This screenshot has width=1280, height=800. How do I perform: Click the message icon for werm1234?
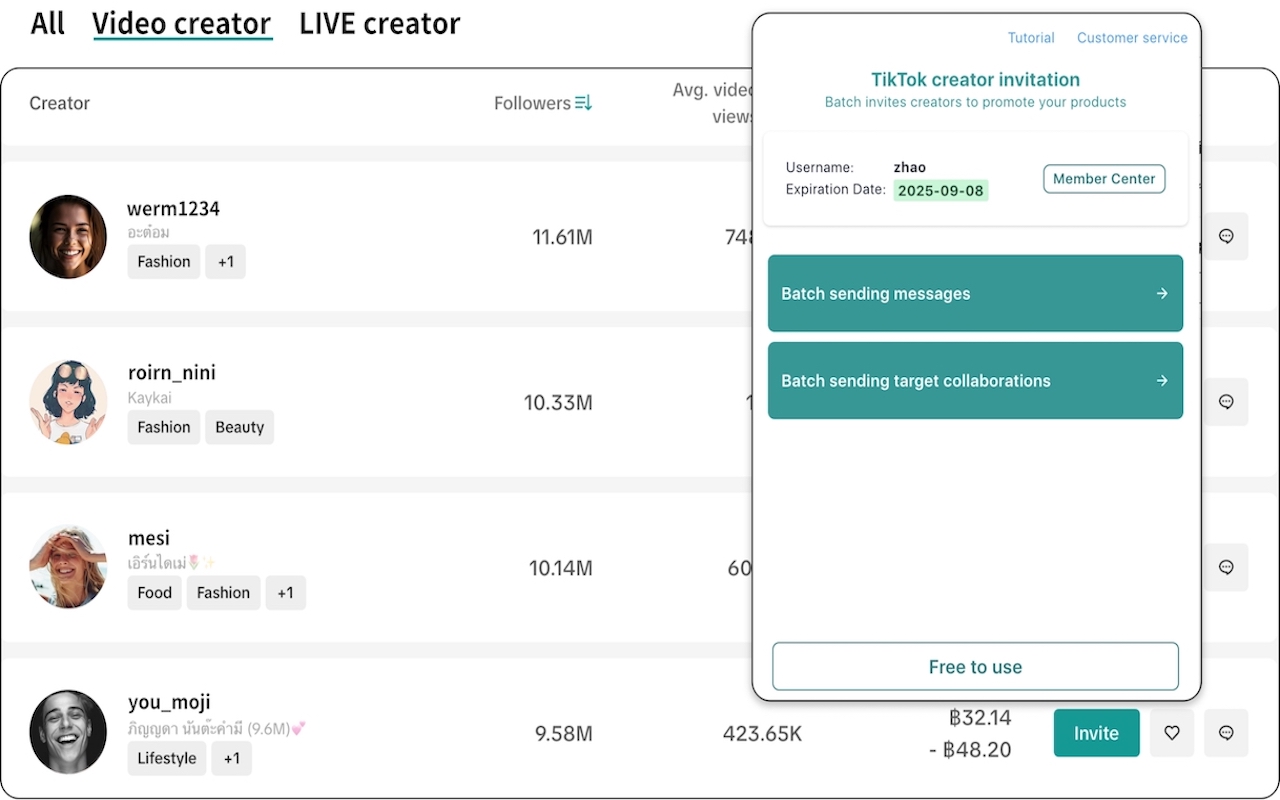tap(1226, 236)
